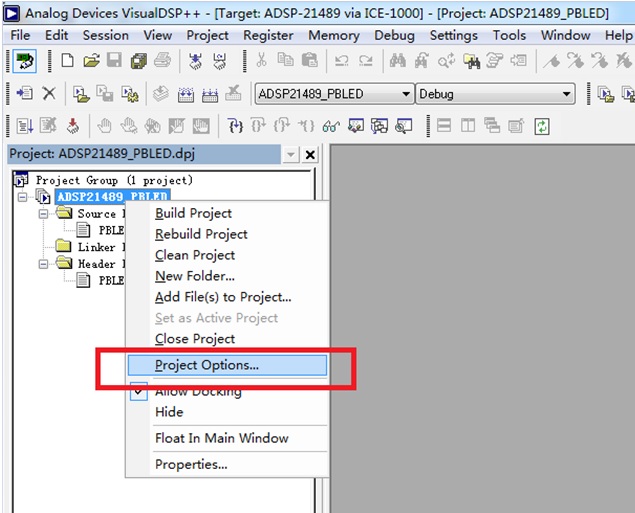
Task: Open the Debug configuration dropdown
Action: (567, 94)
